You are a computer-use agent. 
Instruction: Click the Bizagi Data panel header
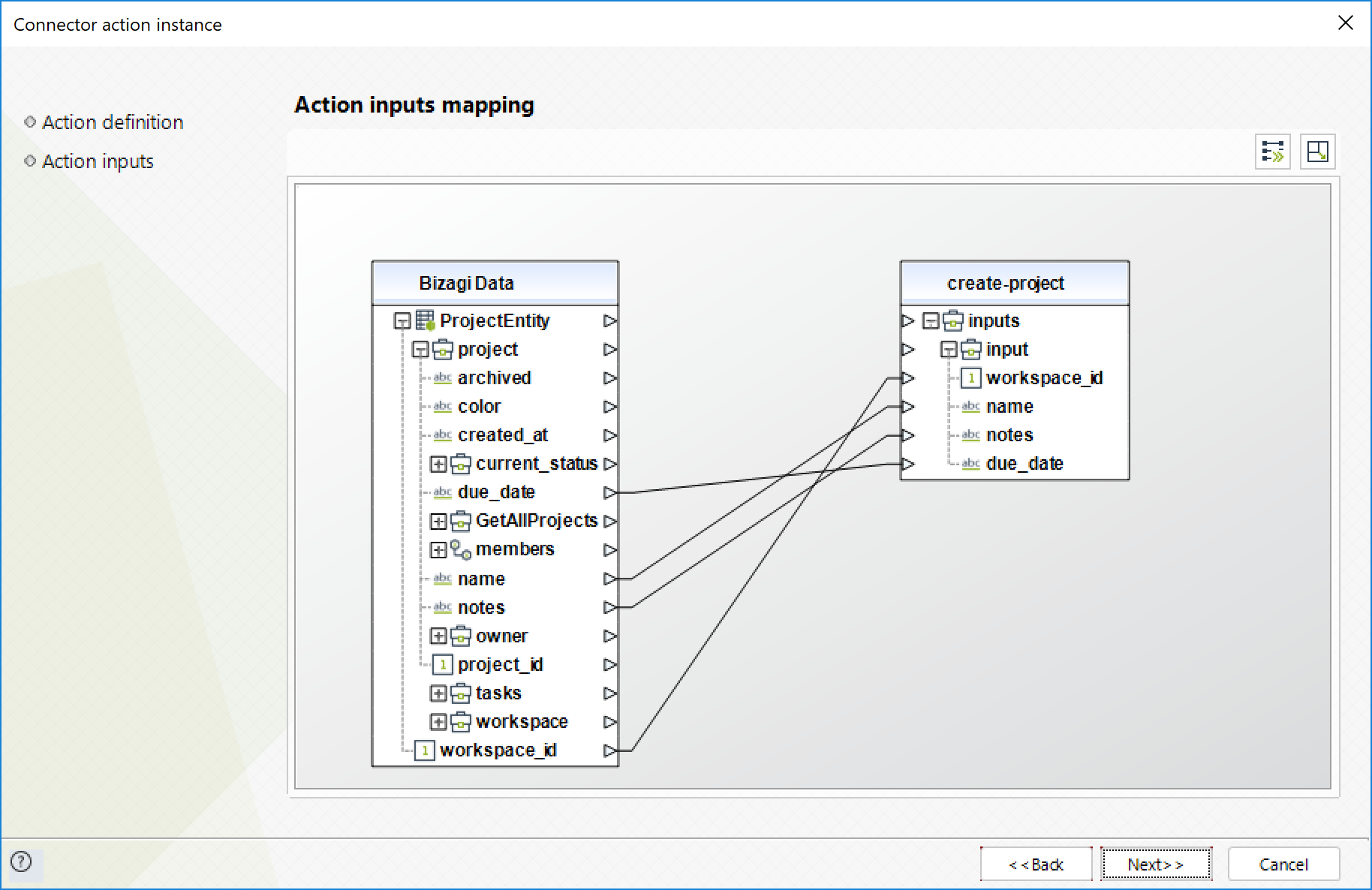pos(495,283)
